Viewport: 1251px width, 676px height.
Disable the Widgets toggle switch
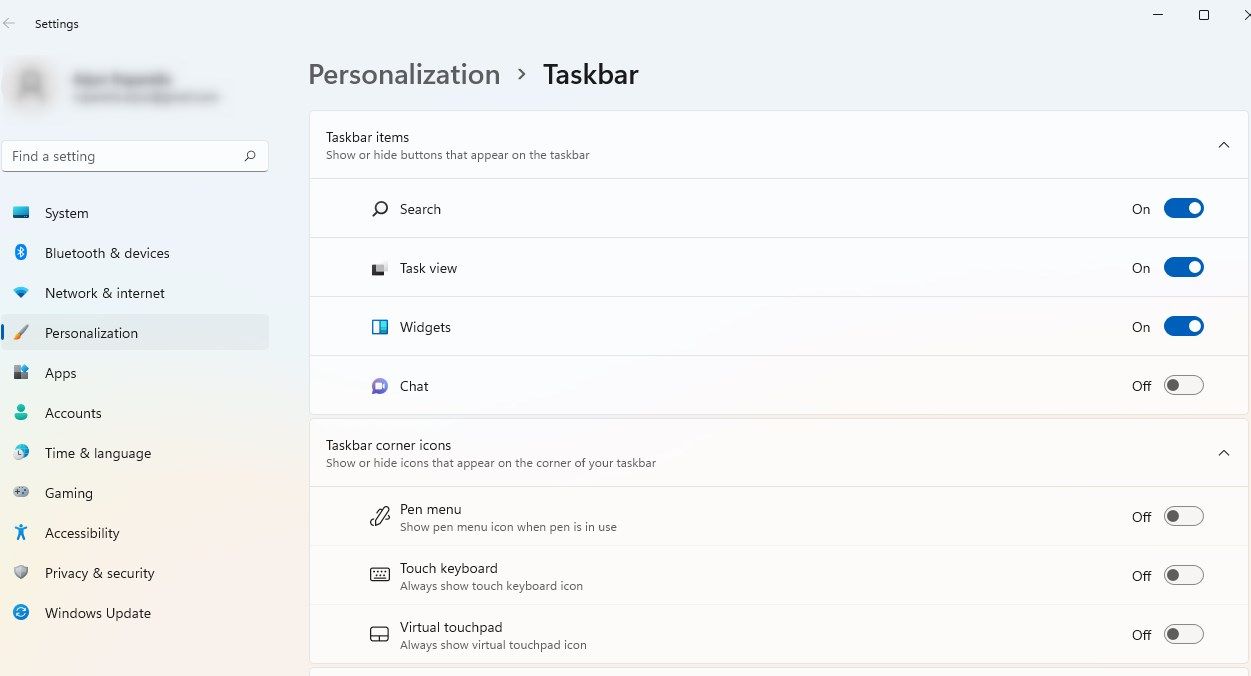point(1183,327)
